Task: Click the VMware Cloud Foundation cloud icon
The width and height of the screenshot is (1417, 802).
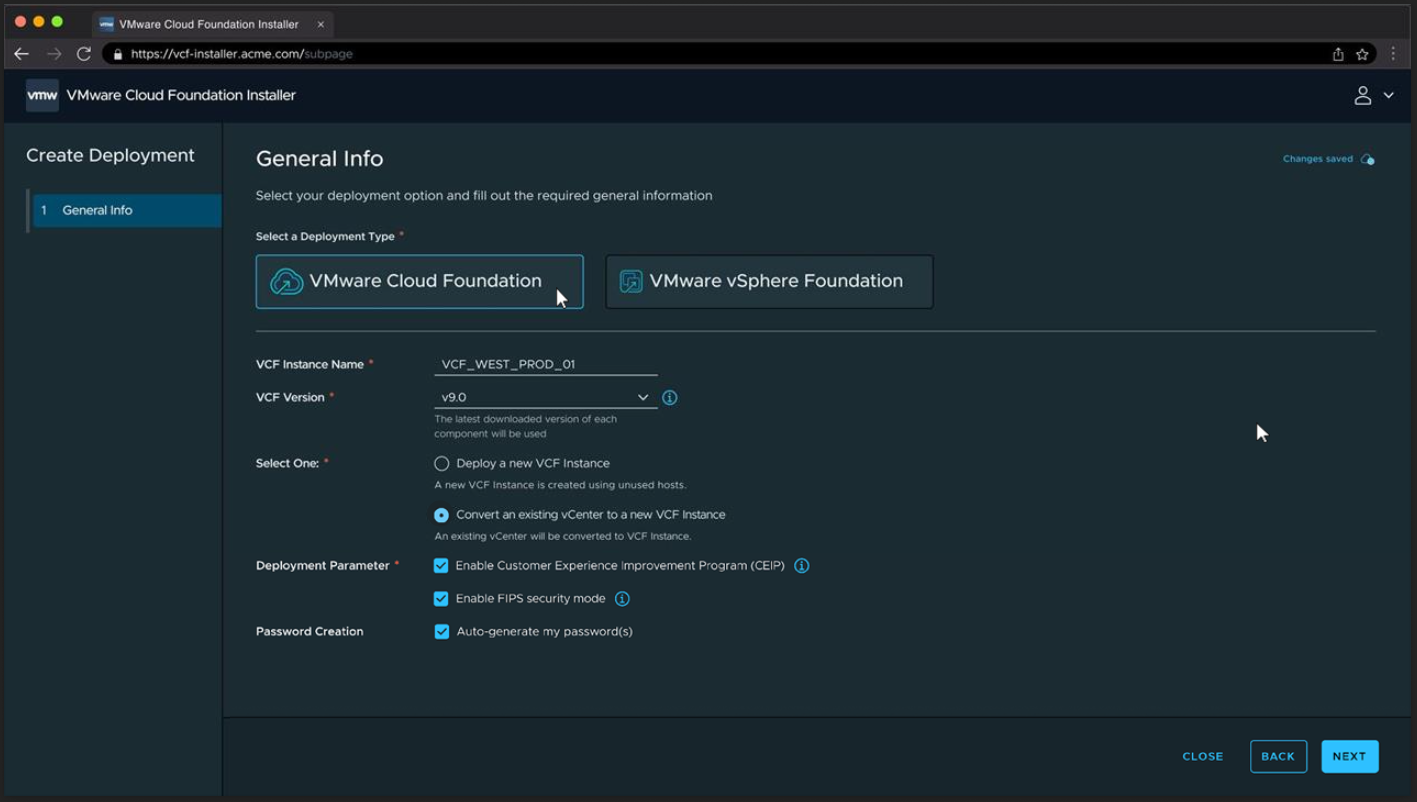Action: click(x=286, y=282)
